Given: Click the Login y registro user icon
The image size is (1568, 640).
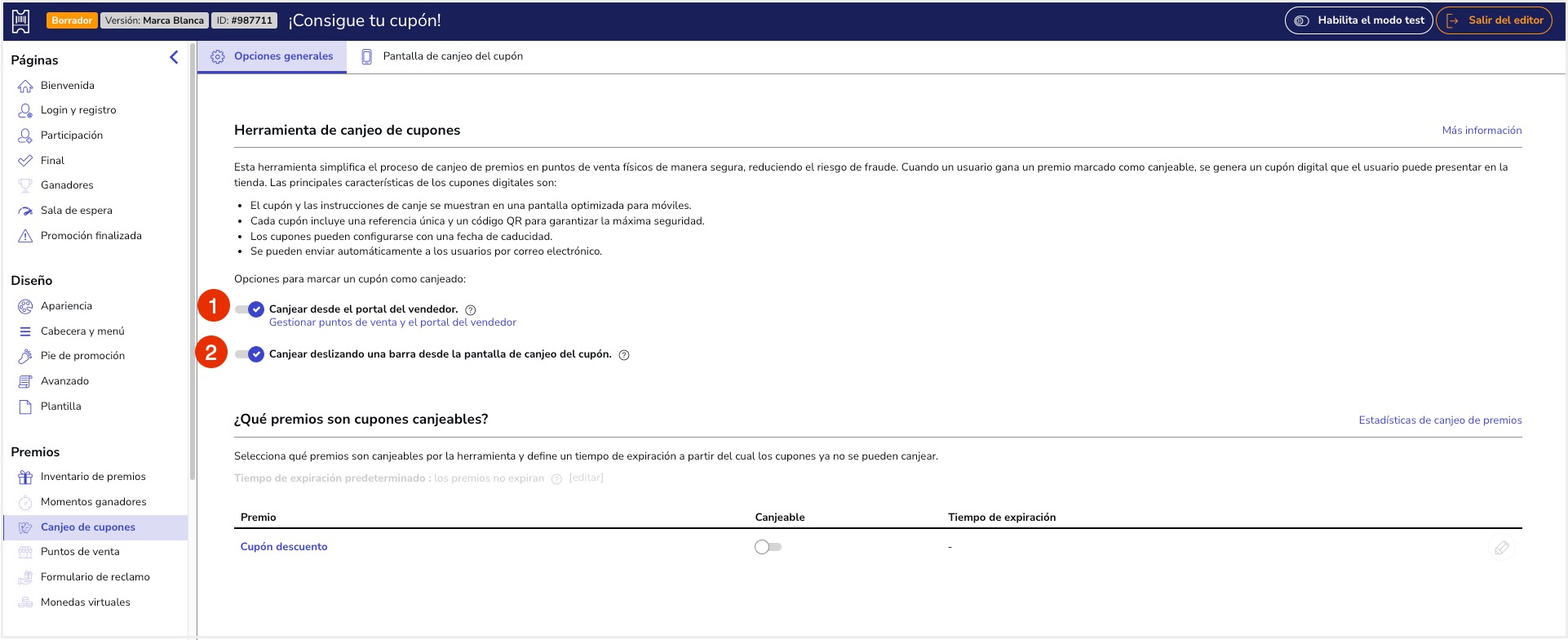Looking at the screenshot, I should point(25,110).
